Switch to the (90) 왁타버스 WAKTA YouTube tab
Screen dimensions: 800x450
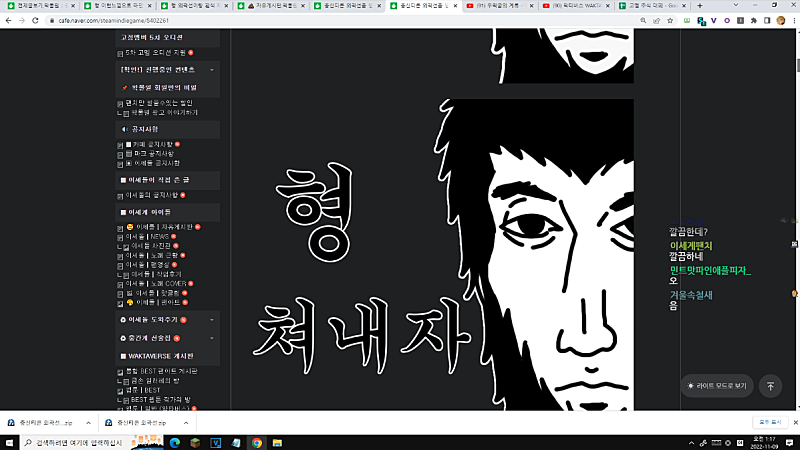pyautogui.click(x=577, y=6)
